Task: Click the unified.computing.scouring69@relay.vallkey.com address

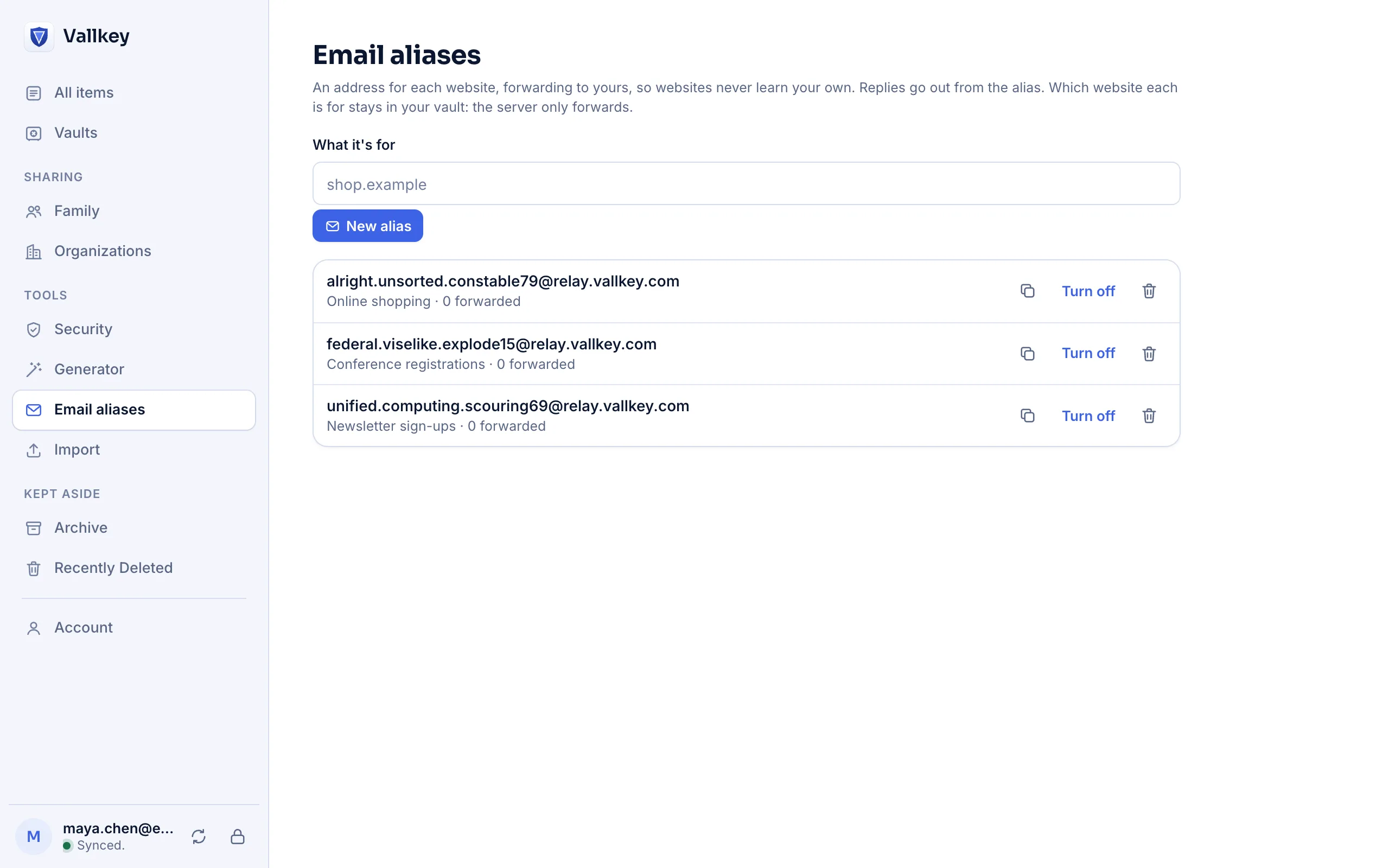Action: 508,406
